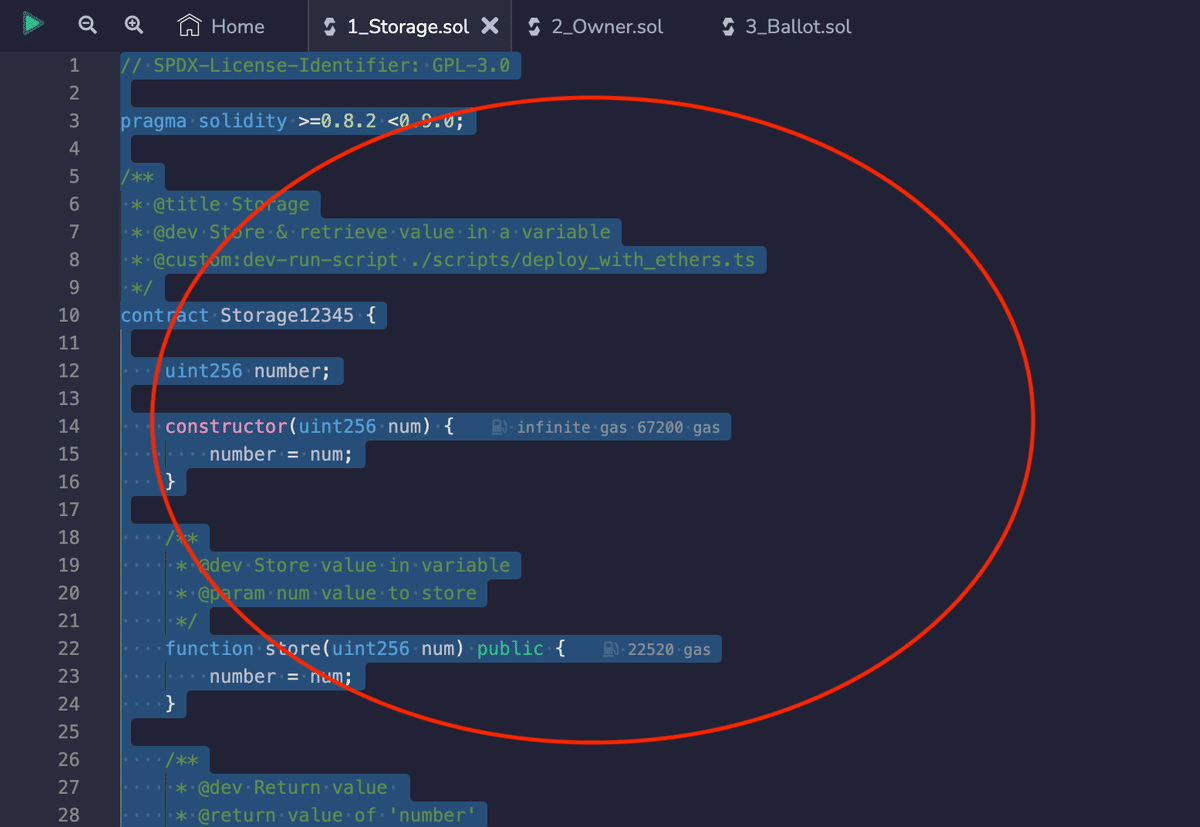Click '@param num value to store' comment
Image resolution: width=1200 pixels, height=827 pixels.
point(336,593)
